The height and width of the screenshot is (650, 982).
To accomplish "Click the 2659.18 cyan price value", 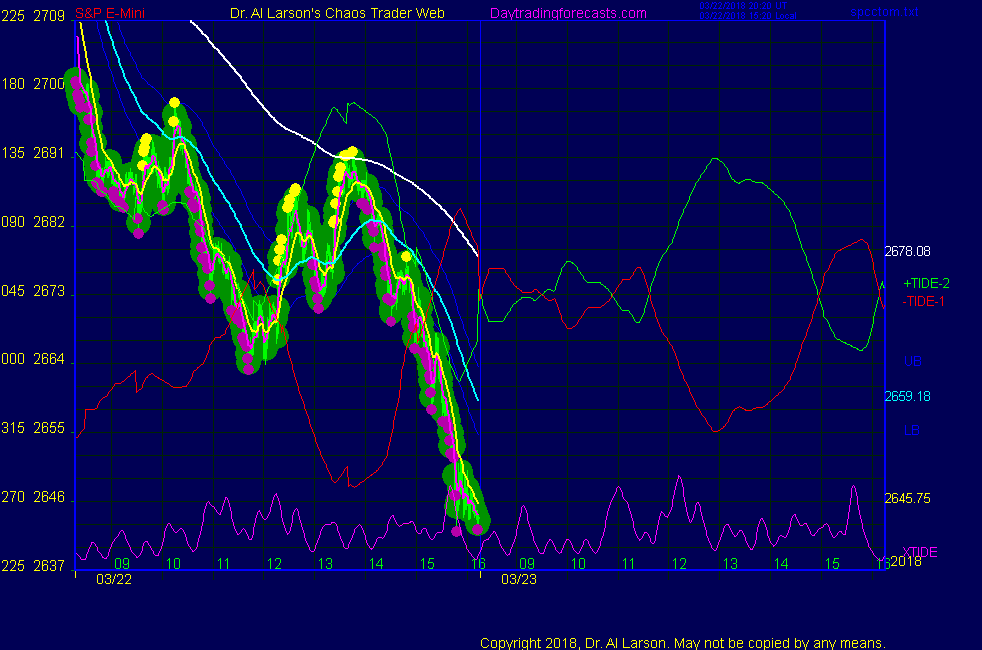I will point(907,396).
